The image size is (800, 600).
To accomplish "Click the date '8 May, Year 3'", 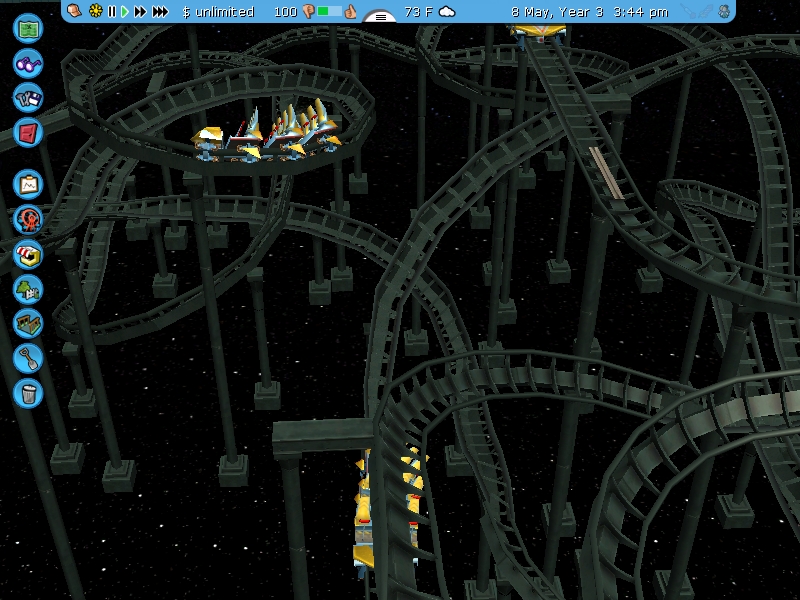I will coord(557,12).
